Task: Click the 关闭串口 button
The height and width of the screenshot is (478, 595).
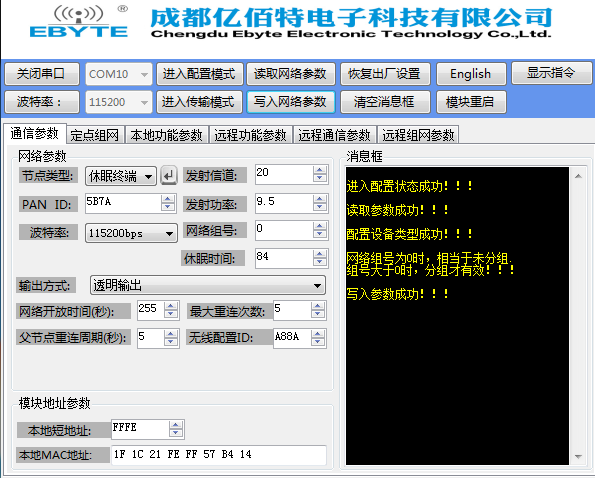Action: click(42, 74)
